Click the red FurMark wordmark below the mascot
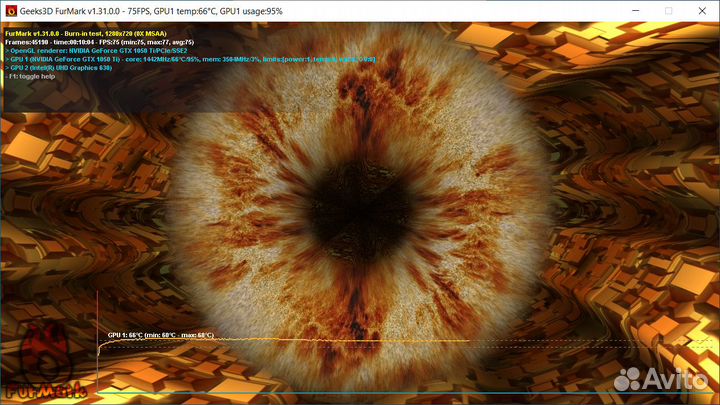The image size is (720, 405). (x=44, y=390)
